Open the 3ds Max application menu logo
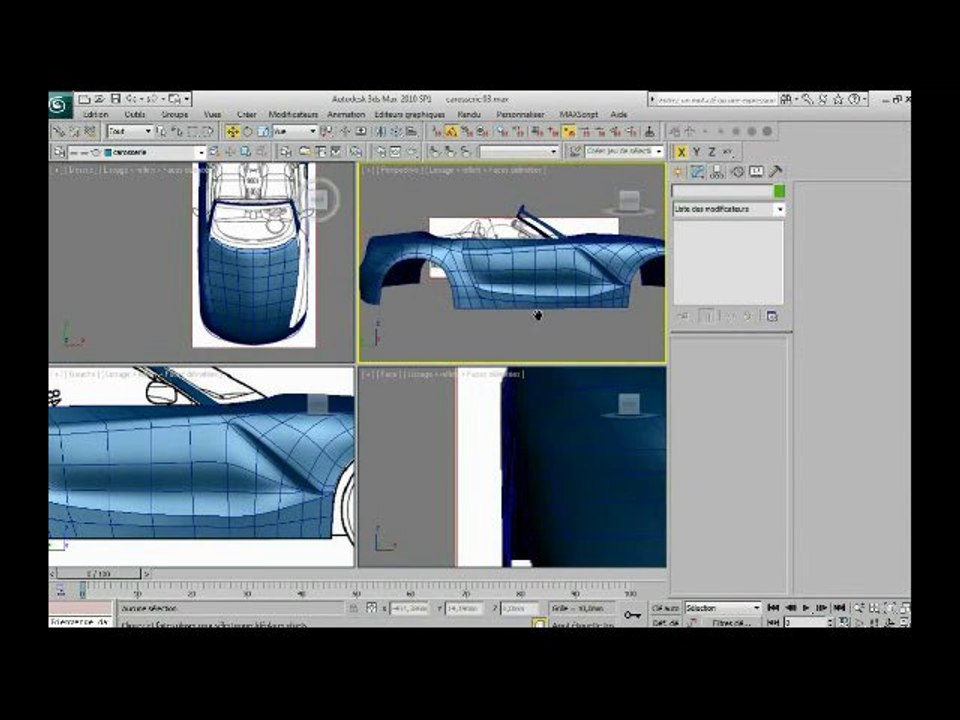This screenshot has height=720, width=960. 60,105
